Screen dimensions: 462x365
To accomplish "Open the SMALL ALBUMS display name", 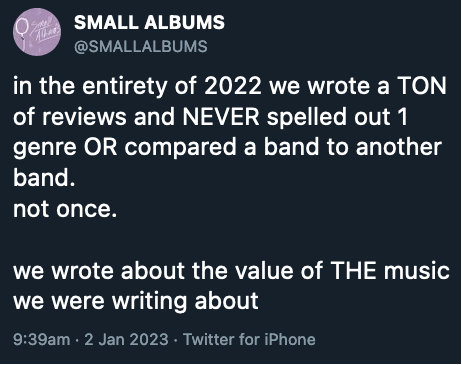I will pyautogui.click(x=149, y=22).
